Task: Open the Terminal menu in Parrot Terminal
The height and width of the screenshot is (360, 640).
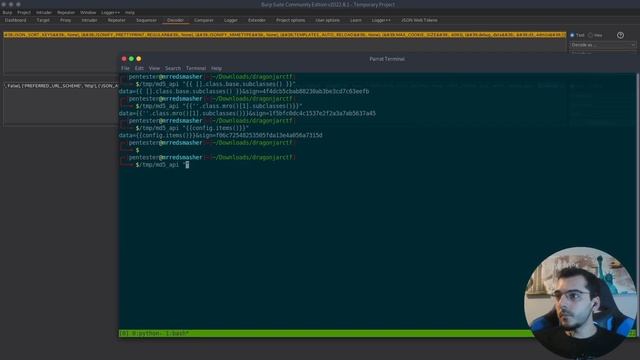Action: [196, 68]
